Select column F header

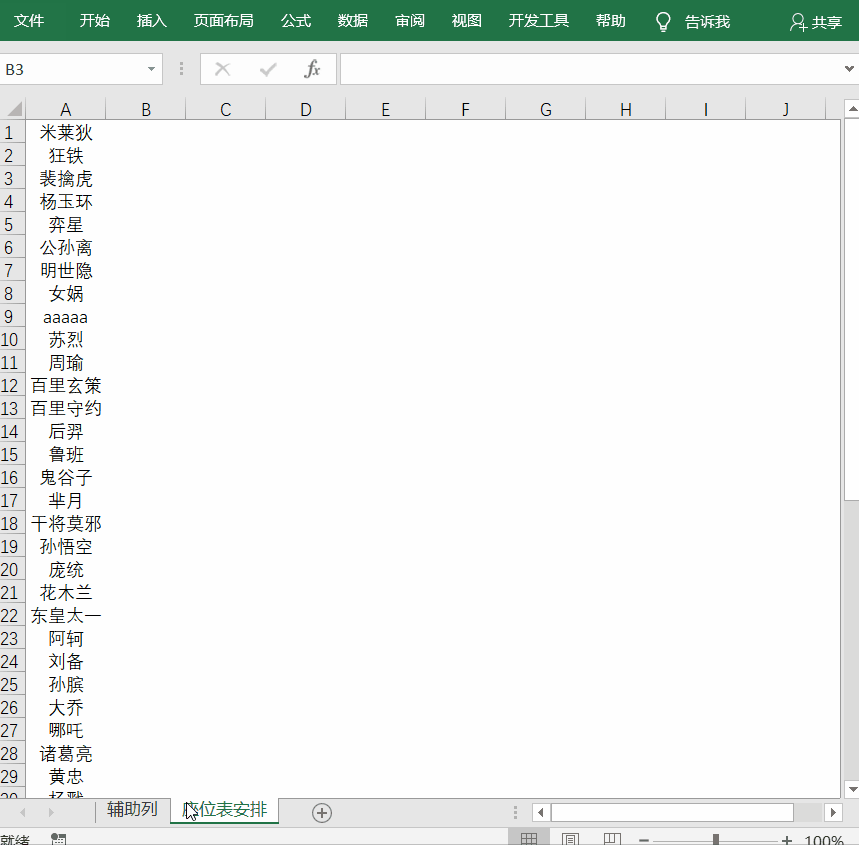click(x=466, y=110)
